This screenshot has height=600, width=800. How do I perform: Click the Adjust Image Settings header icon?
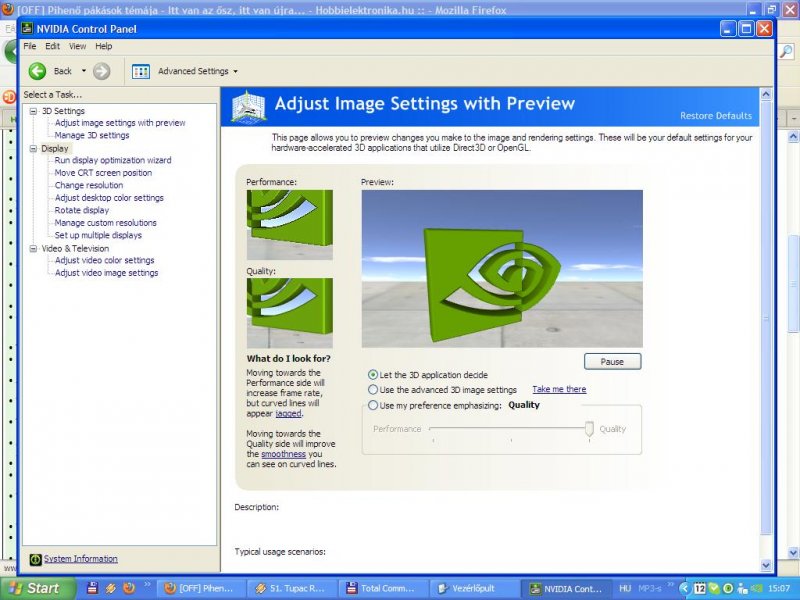point(248,106)
